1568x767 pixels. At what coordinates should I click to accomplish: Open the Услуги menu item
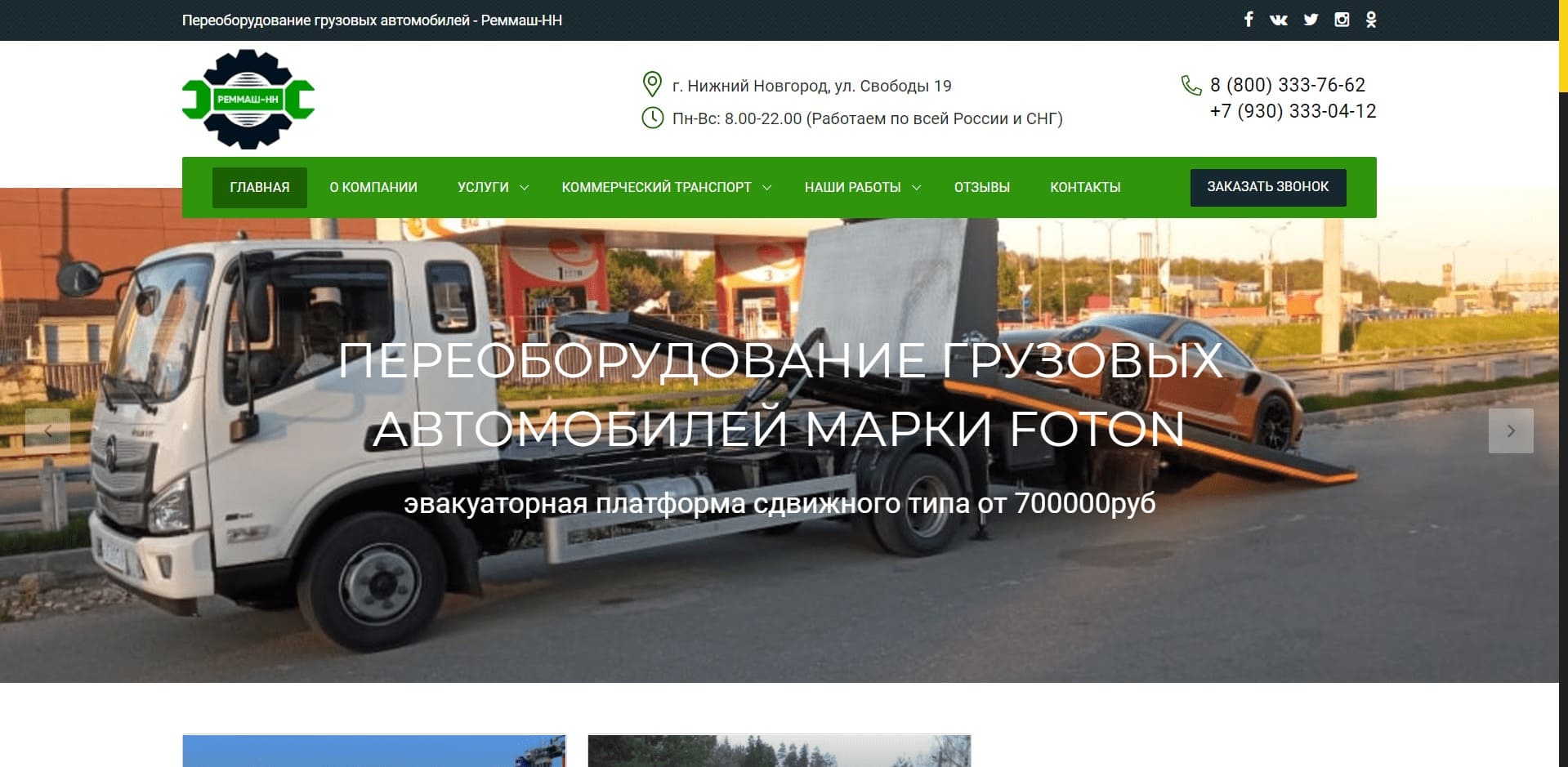tap(483, 188)
